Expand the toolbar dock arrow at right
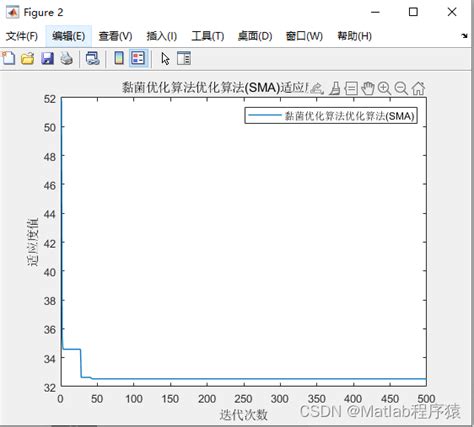The height and width of the screenshot is (427, 474). point(465,36)
